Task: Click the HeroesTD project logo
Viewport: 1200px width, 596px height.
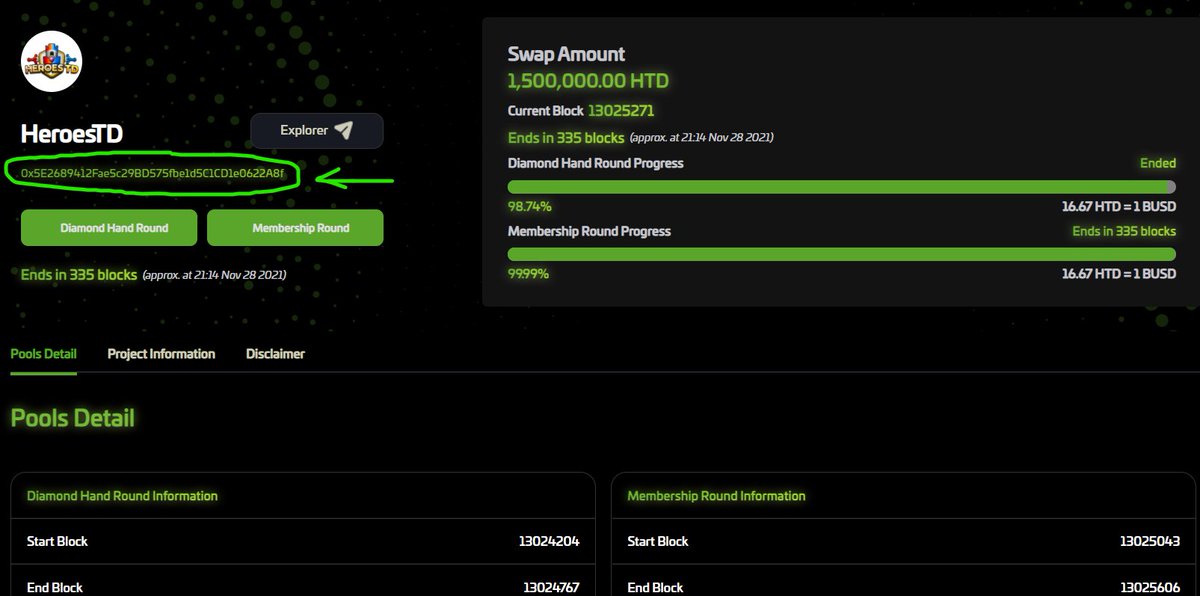Action: (51, 62)
